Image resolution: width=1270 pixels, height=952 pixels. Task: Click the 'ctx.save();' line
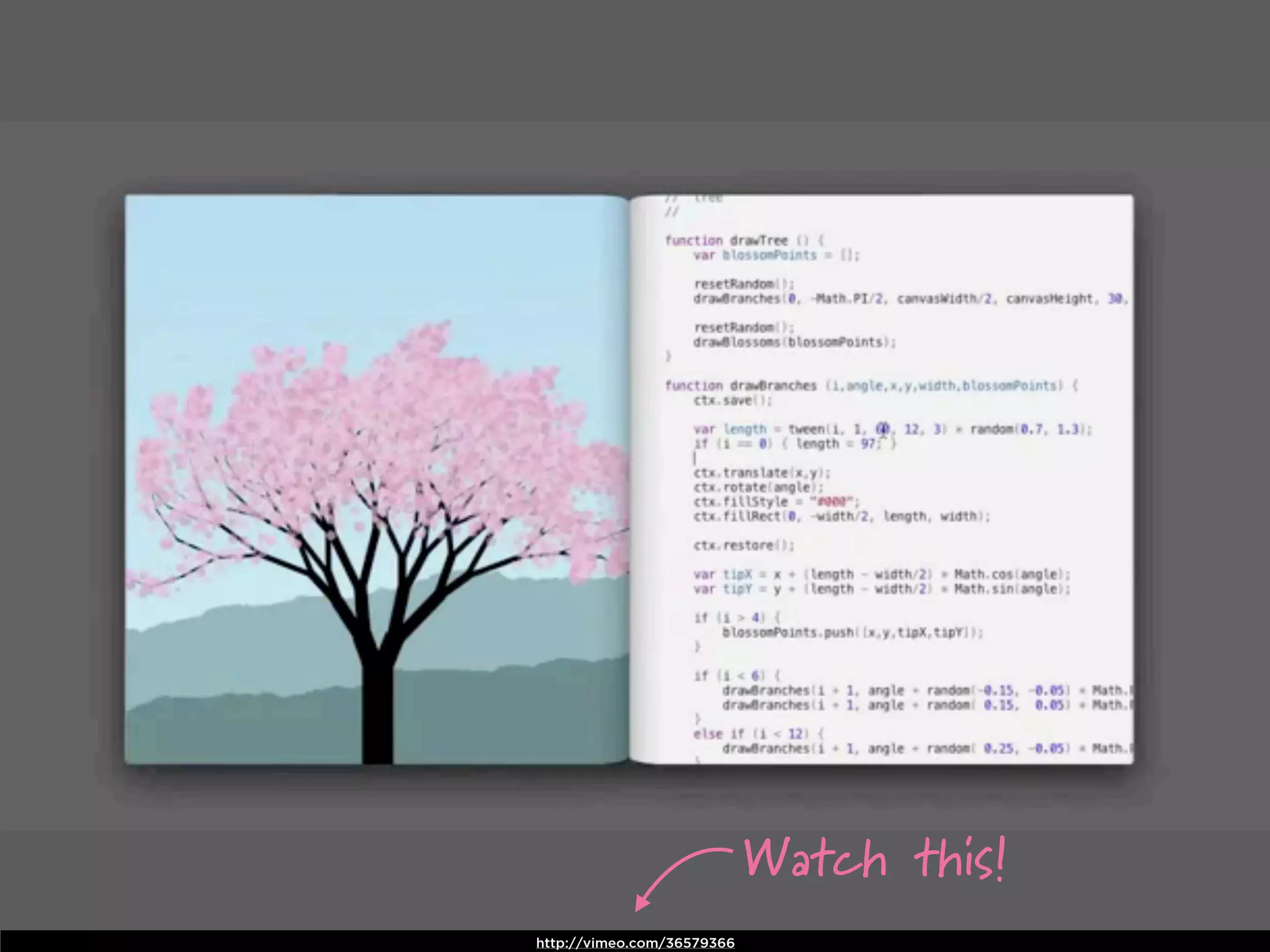tap(733, 400)
